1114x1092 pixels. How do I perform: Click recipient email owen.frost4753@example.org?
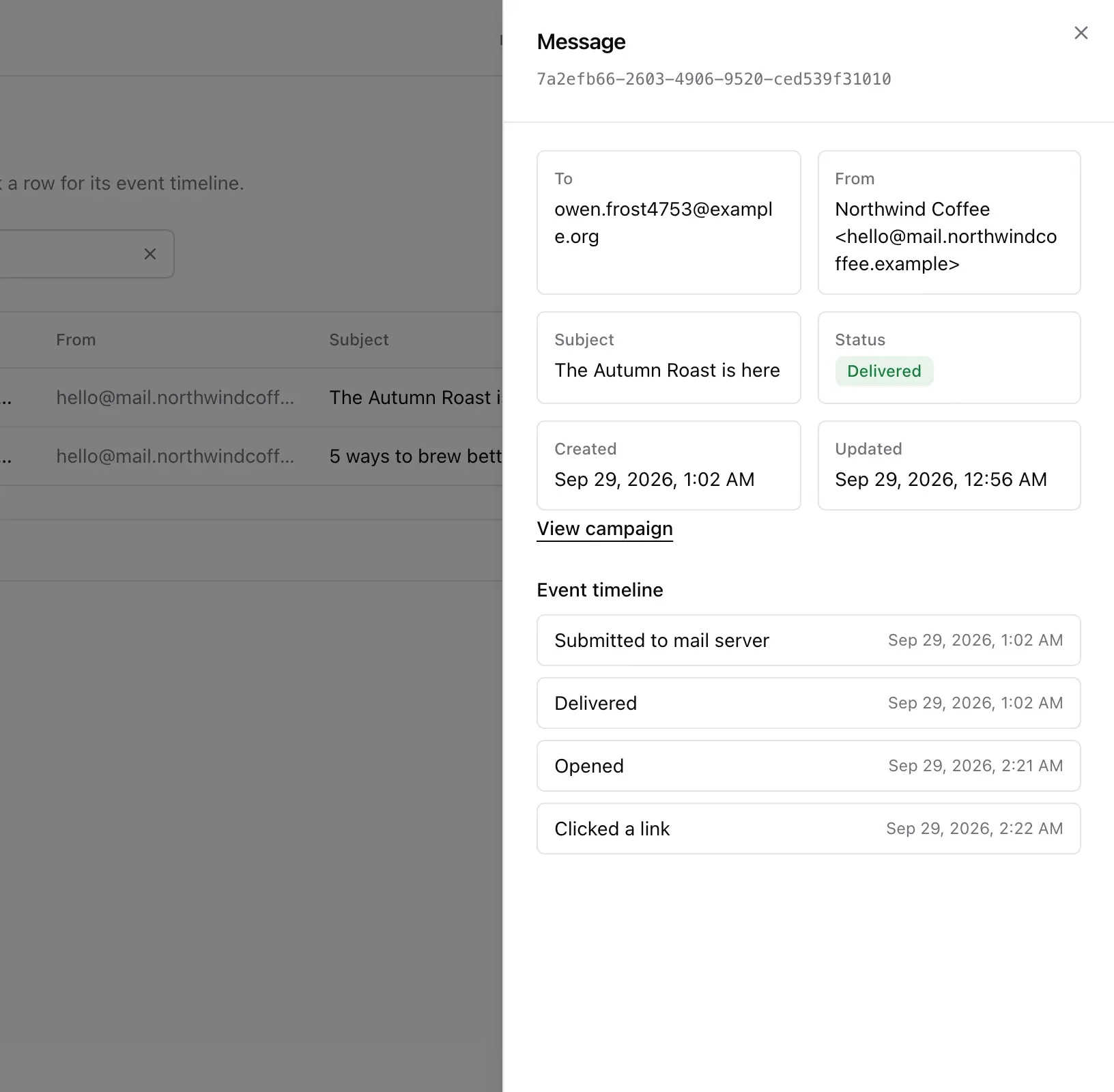pos(663,222)
